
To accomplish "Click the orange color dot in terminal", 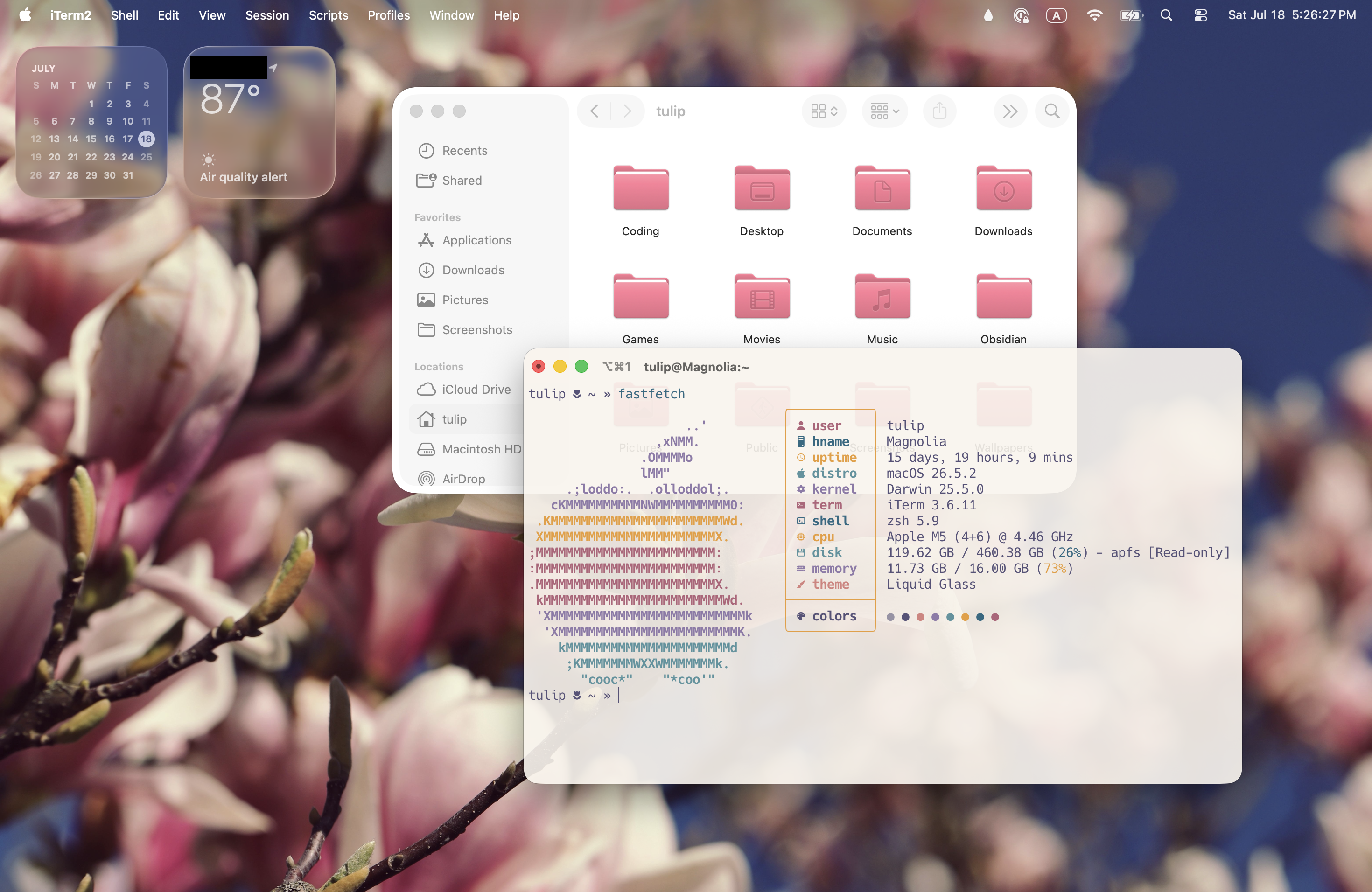I will coord(965,617).
